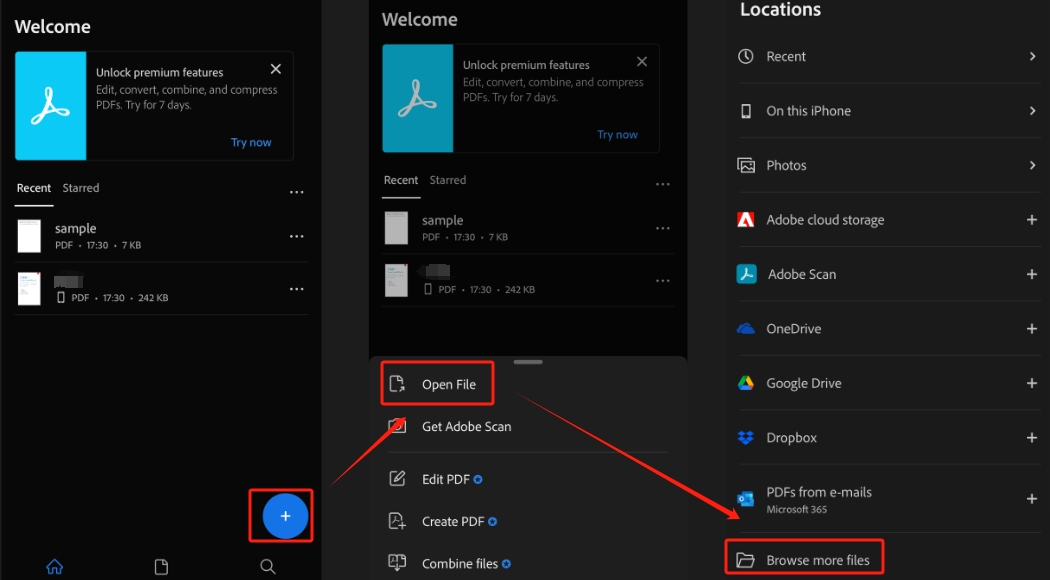Click the OneDrive cloud icon
1050x580 pixels.
pos(746,329)
